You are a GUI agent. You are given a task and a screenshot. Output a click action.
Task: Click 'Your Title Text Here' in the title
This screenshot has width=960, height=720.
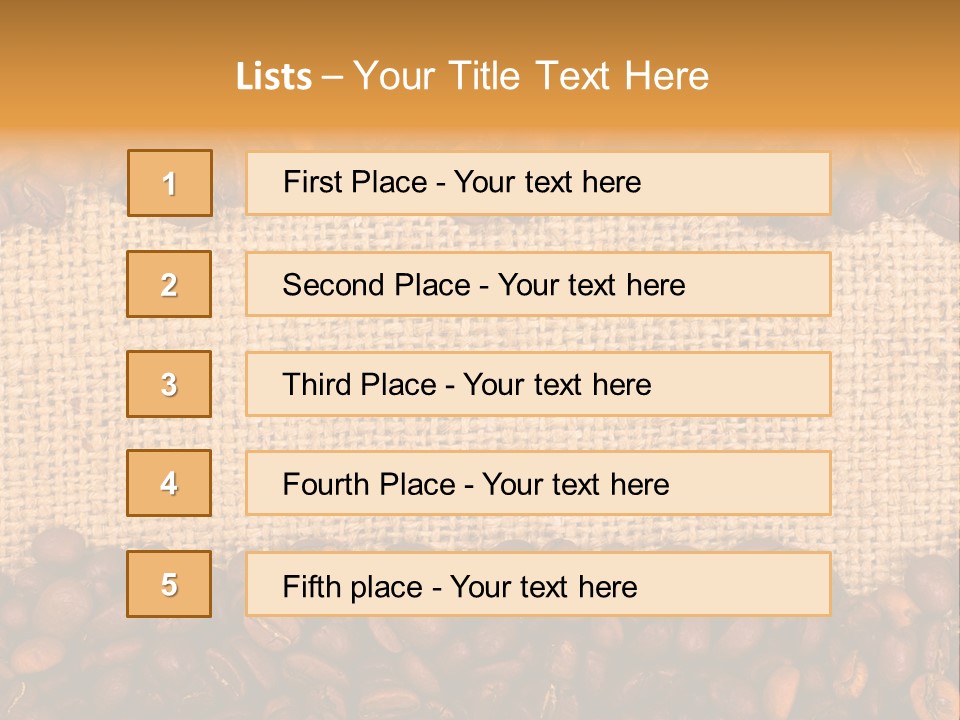(x=531, y=76)
